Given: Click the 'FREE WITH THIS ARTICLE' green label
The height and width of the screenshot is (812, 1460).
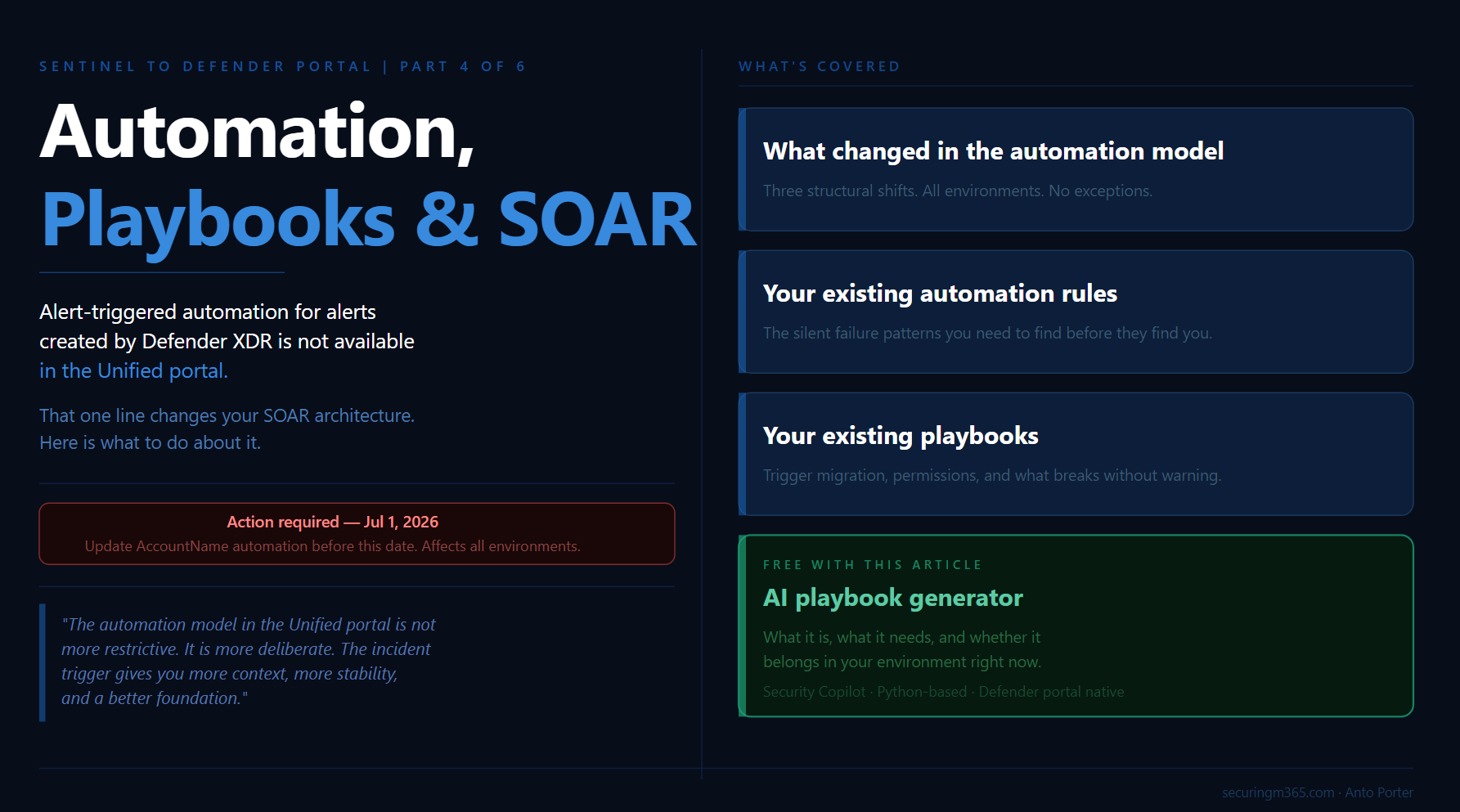Looking at the screenshot, I should [x=872, y=565].
